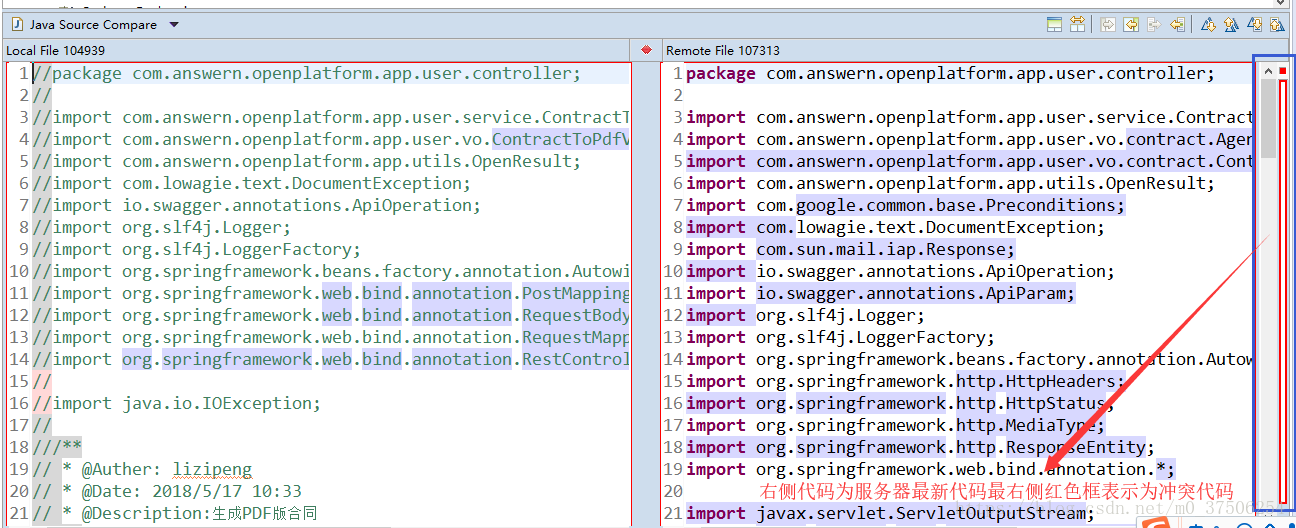This screenshot has height=528, width=1296.
Task: Click the red conflict indicator square in overview ruler
Action: click(x=1283, y=71)
